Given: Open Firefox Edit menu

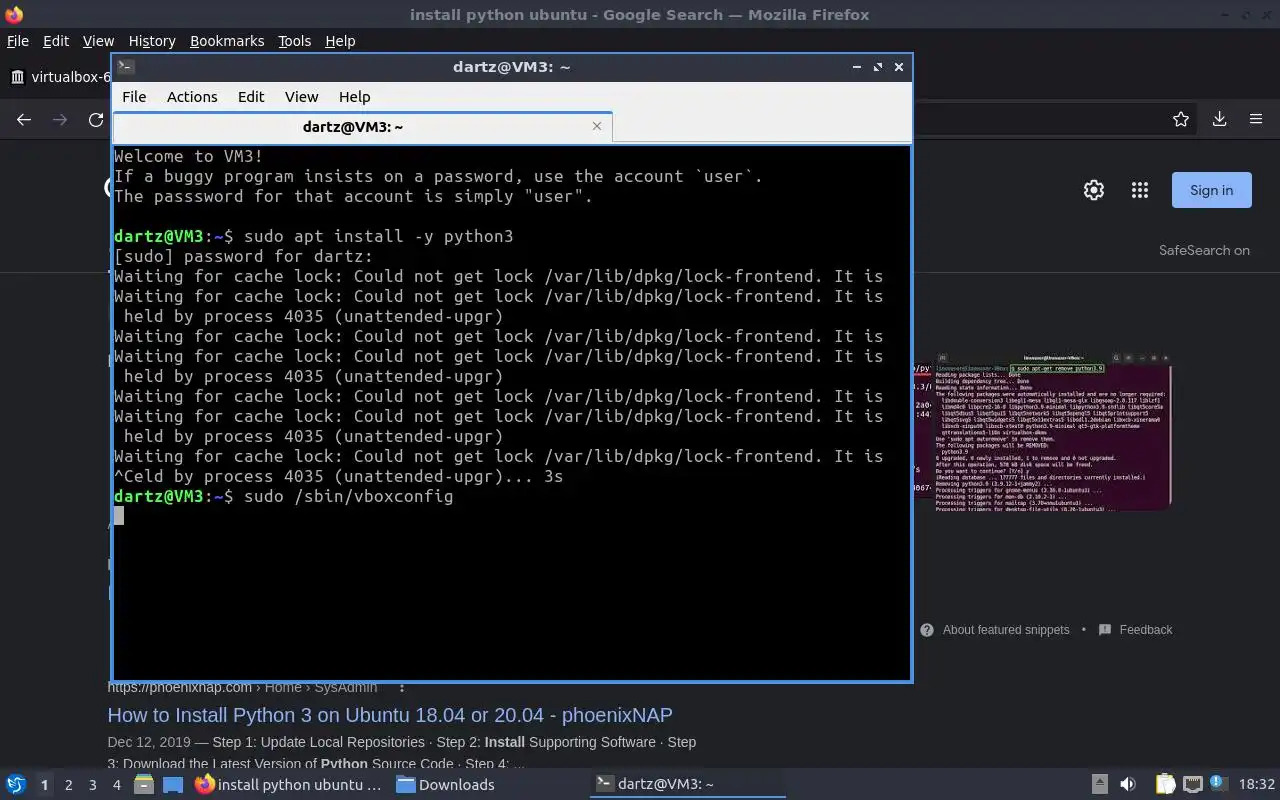Looking at the screenshot, I should click(56, 41).
